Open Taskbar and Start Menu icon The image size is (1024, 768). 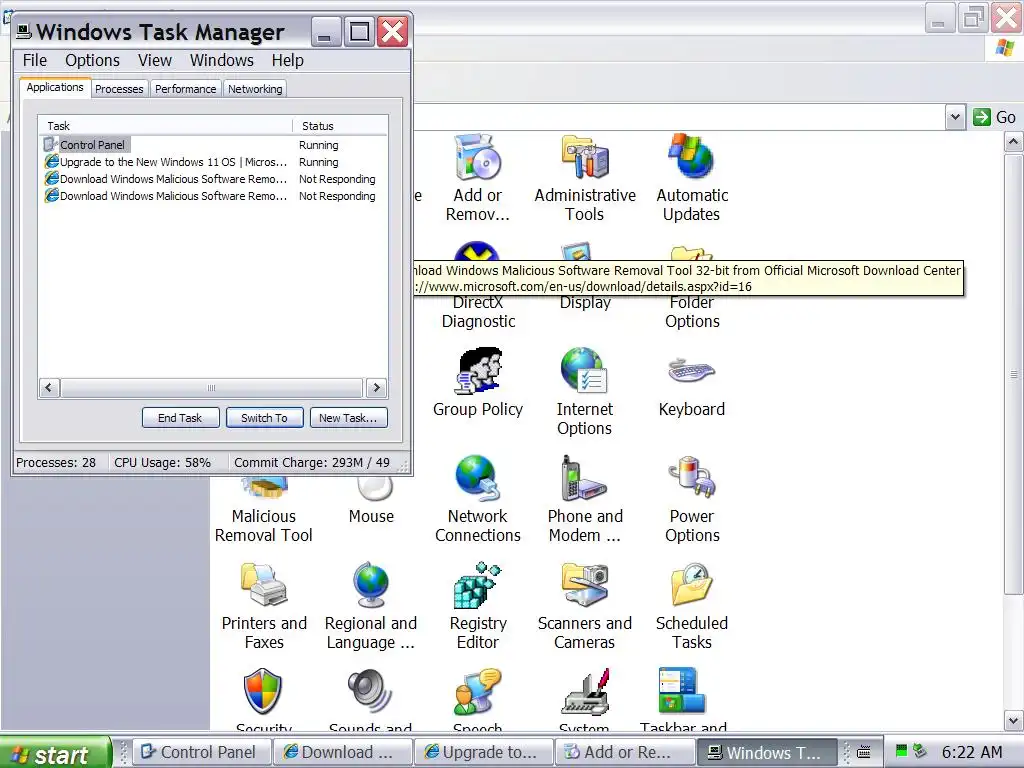coord(682,692)
